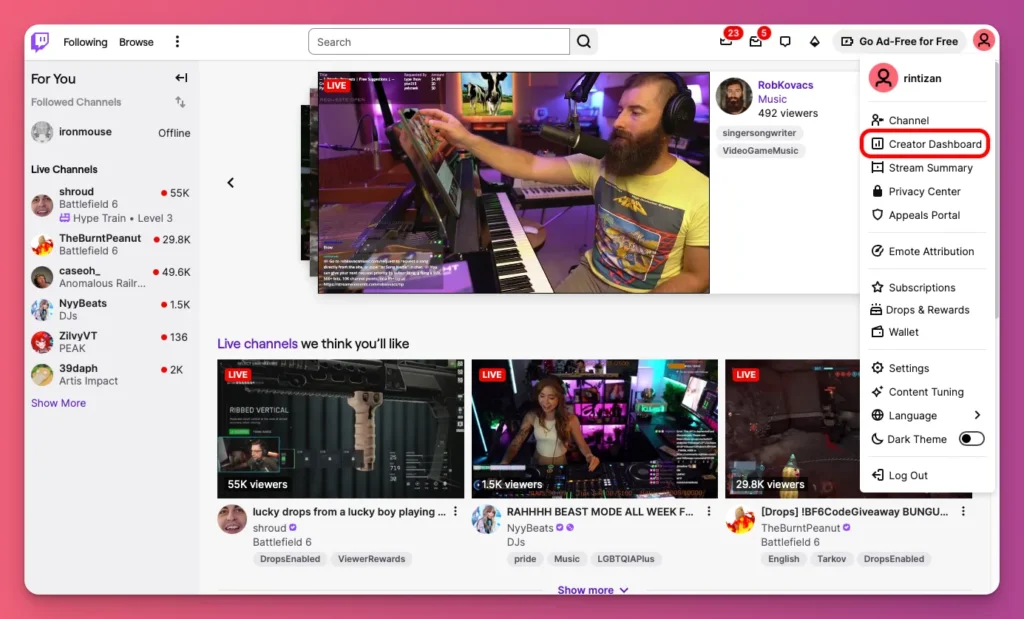Click user menu scrollbar
1024x619 pixels.
pos(996,189)
